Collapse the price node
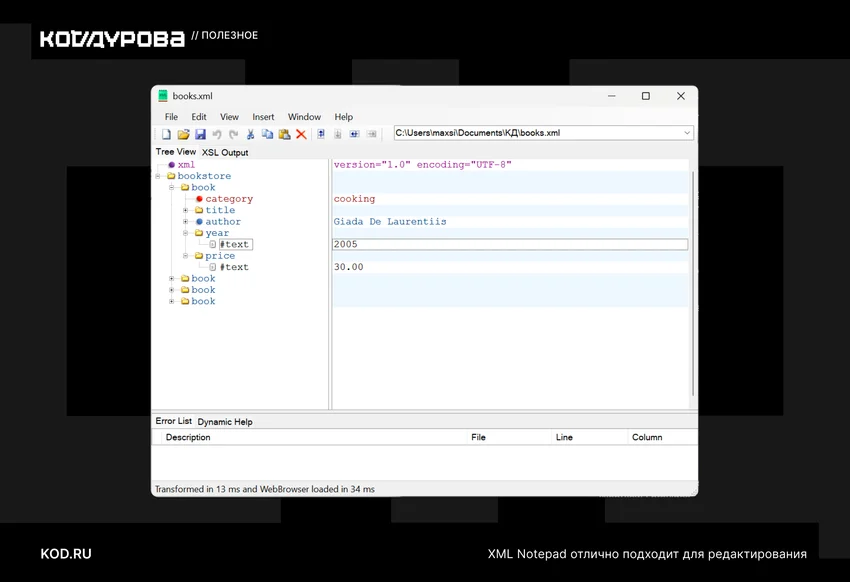850x582 pixels. (185, 256)
